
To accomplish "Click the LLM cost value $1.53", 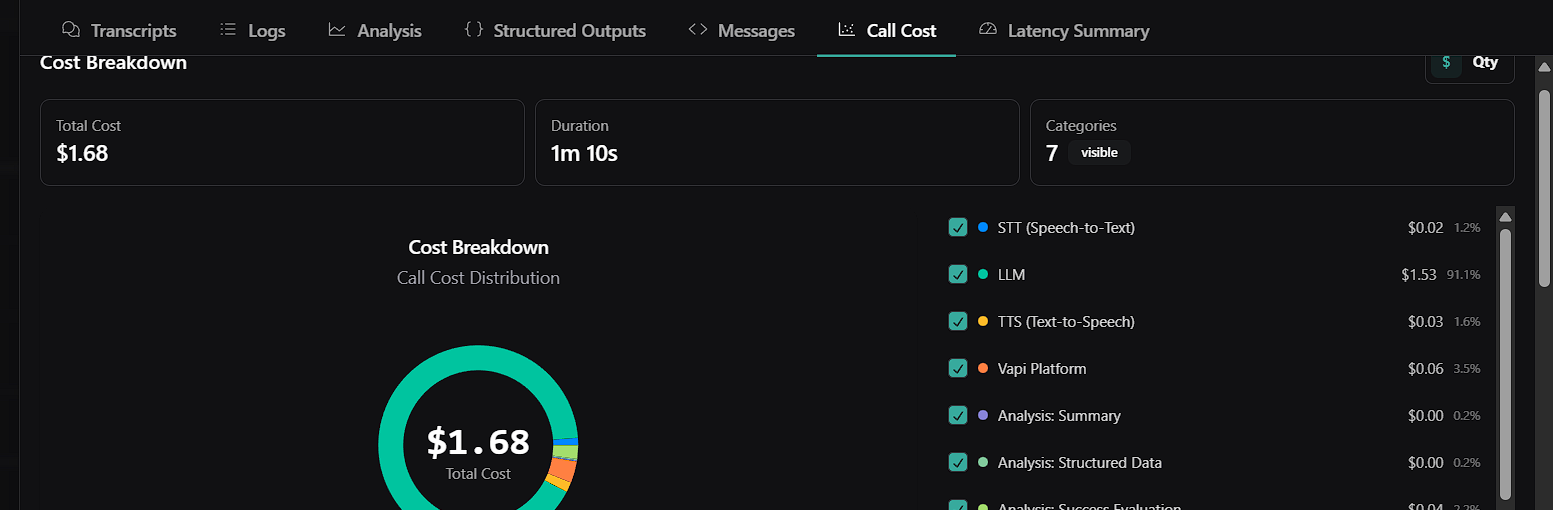I will [1419, 274].
